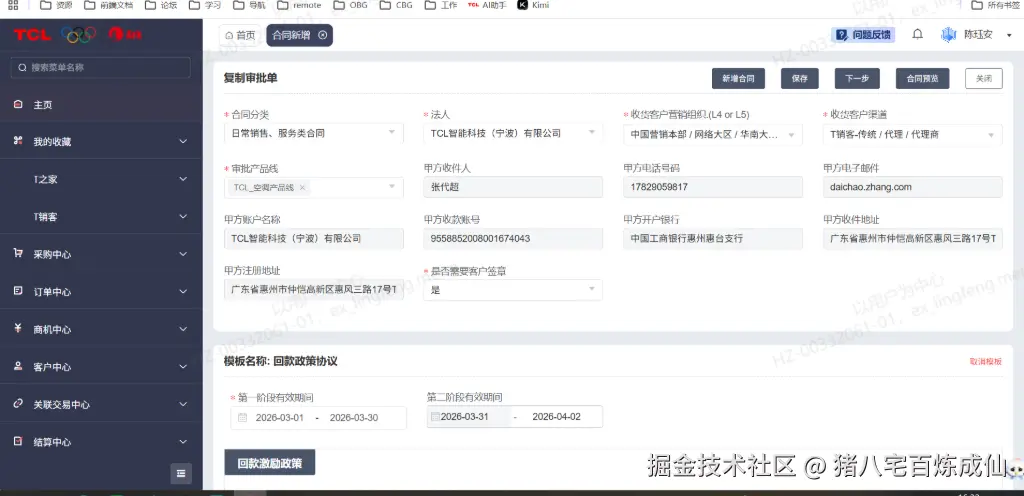
Task: Open the 收货客户渠道 dropdown
Action: (x=912, y=134)
